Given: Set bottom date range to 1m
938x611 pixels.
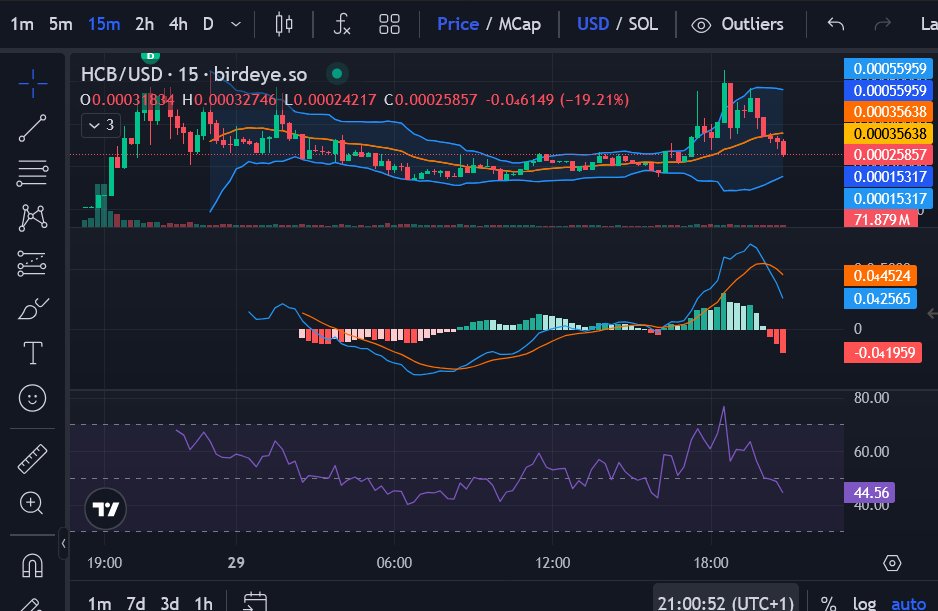Looking at the screenshot, I should [x=99, y=603].
